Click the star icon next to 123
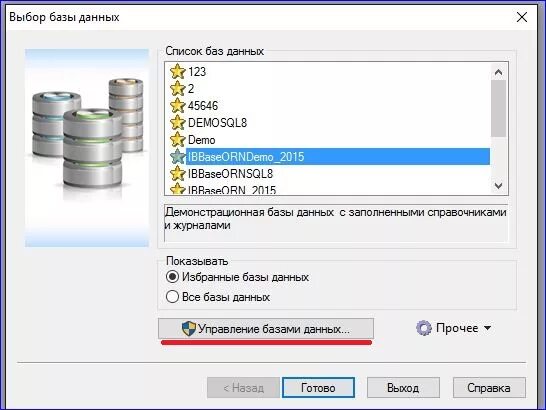The width and height of the screenshot is (546, 410). point(178,71)
